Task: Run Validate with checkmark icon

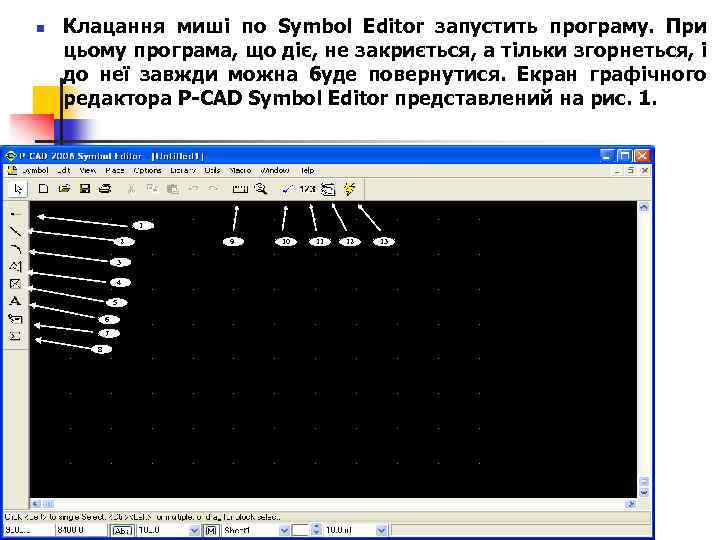Action: coord(287,188)
